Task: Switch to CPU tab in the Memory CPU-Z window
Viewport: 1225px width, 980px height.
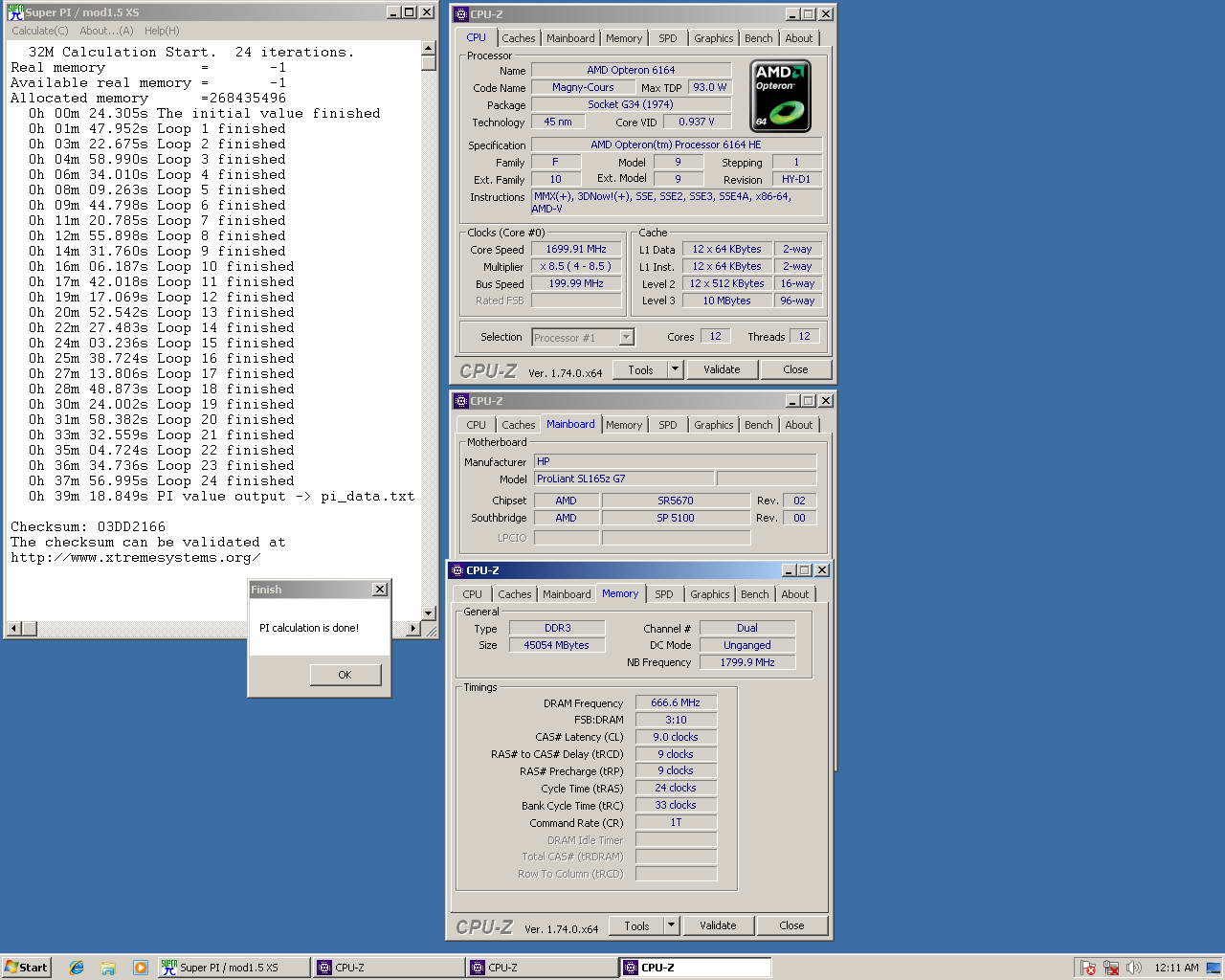Action: coord(473,594)
